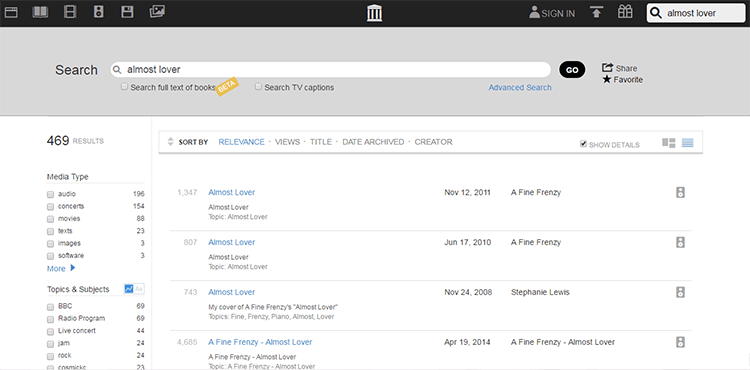Open the Software floppy disk icon
This screenshot has height=370, width=750.
(x=127, y=12)
